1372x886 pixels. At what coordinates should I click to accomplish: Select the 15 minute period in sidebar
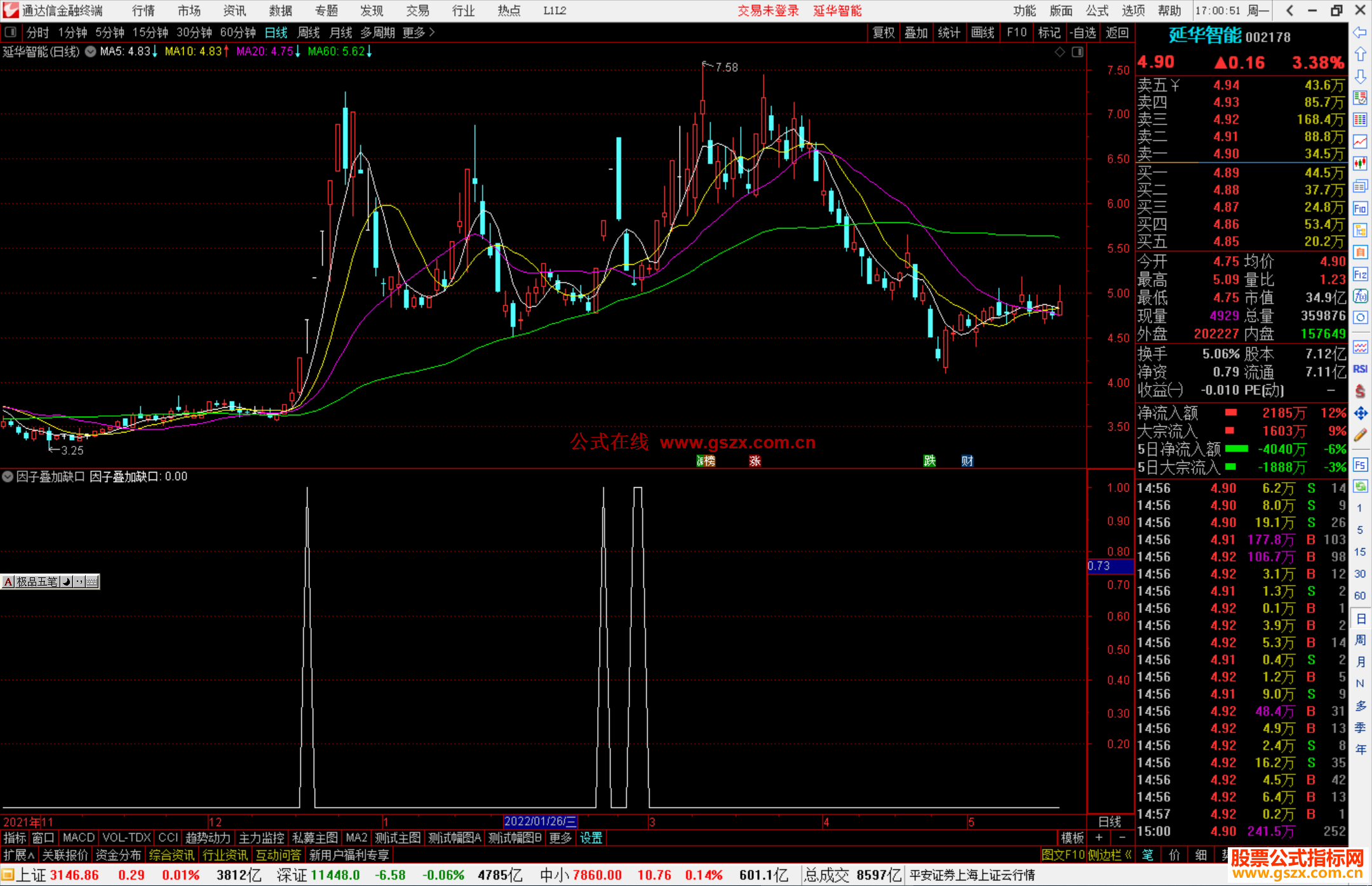(x=1359, y=552)
